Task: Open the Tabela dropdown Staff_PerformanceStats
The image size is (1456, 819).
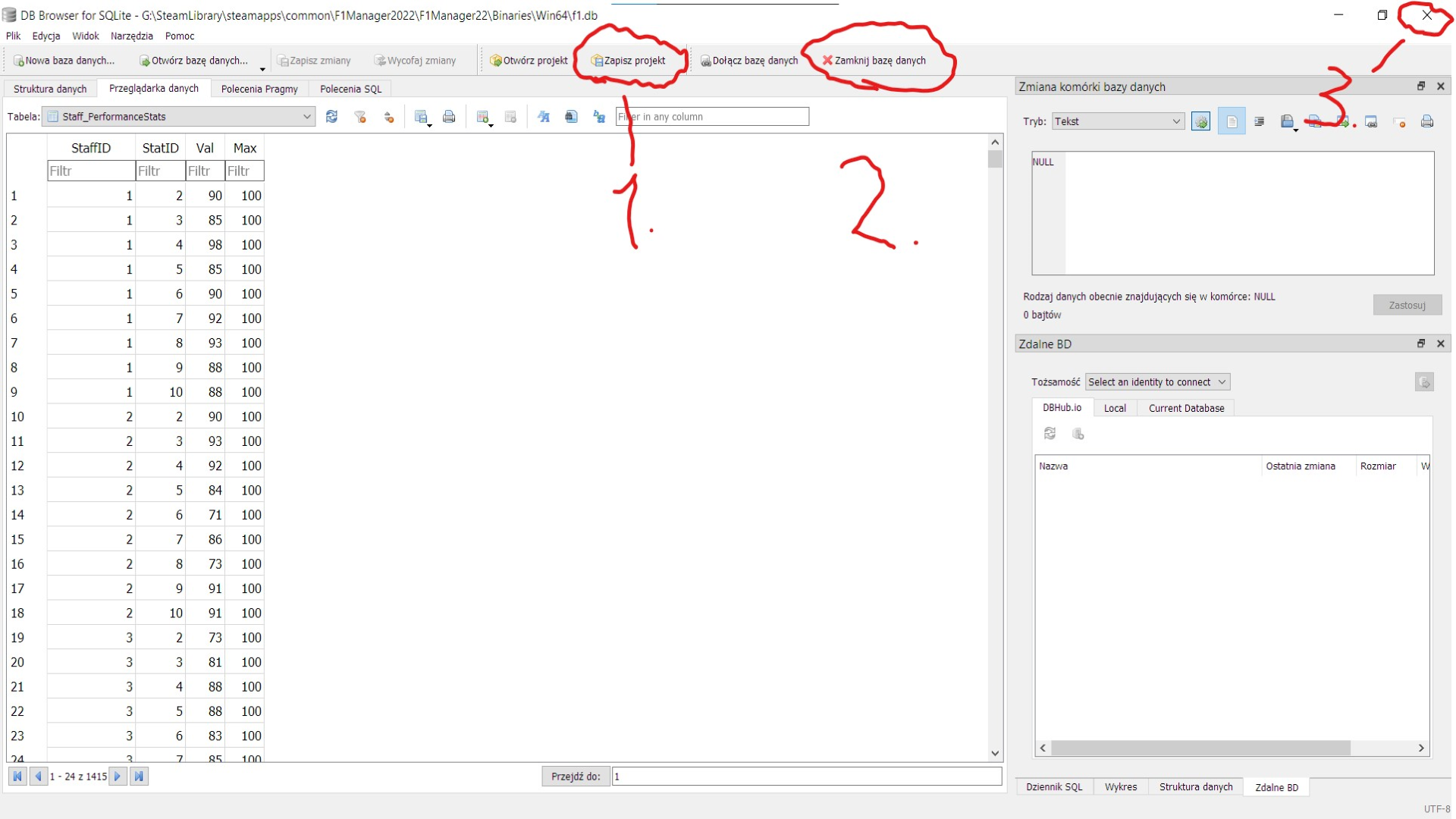Action: (179, 117)
